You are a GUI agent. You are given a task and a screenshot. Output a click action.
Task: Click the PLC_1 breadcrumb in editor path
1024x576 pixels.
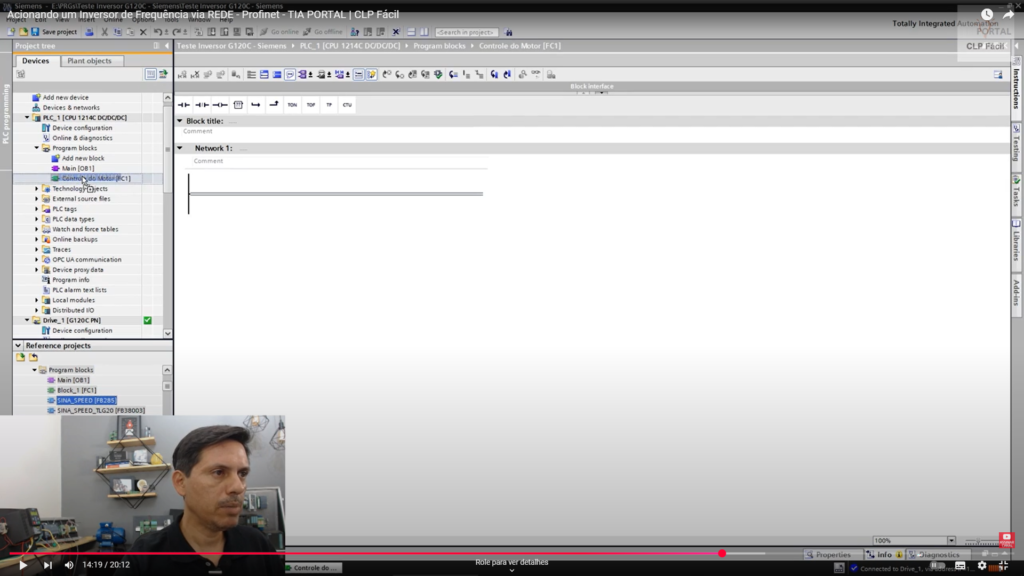[350, 46]
